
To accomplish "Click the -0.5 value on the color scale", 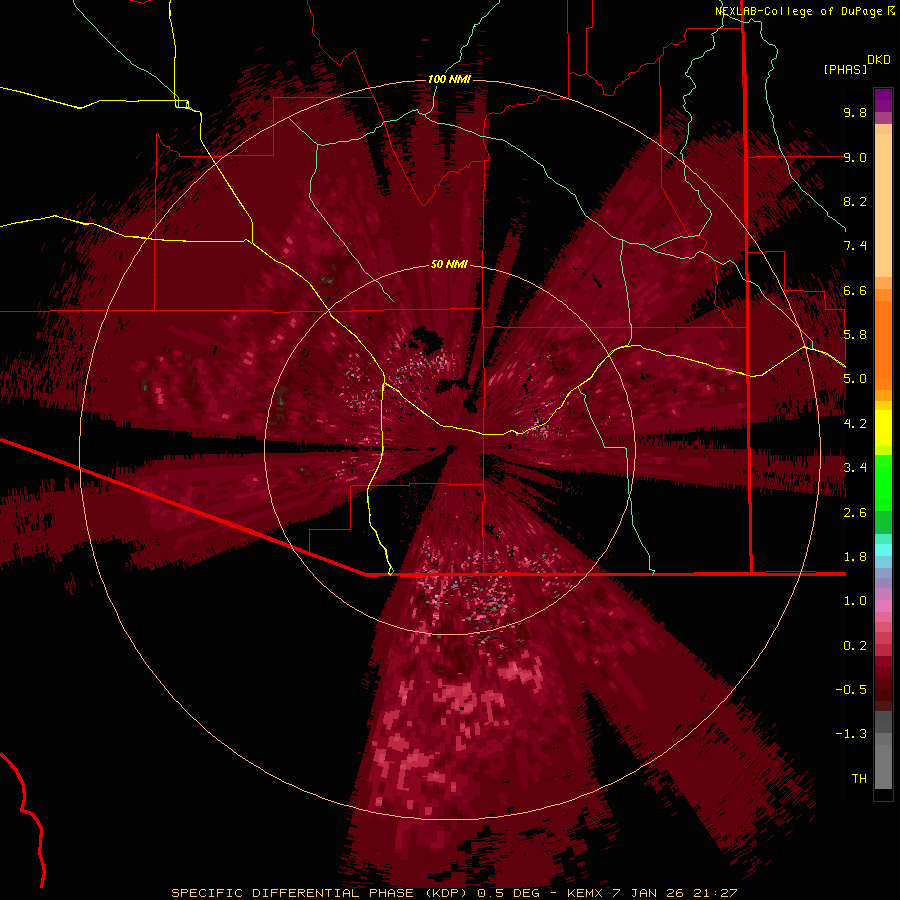I will pos(851,690).
